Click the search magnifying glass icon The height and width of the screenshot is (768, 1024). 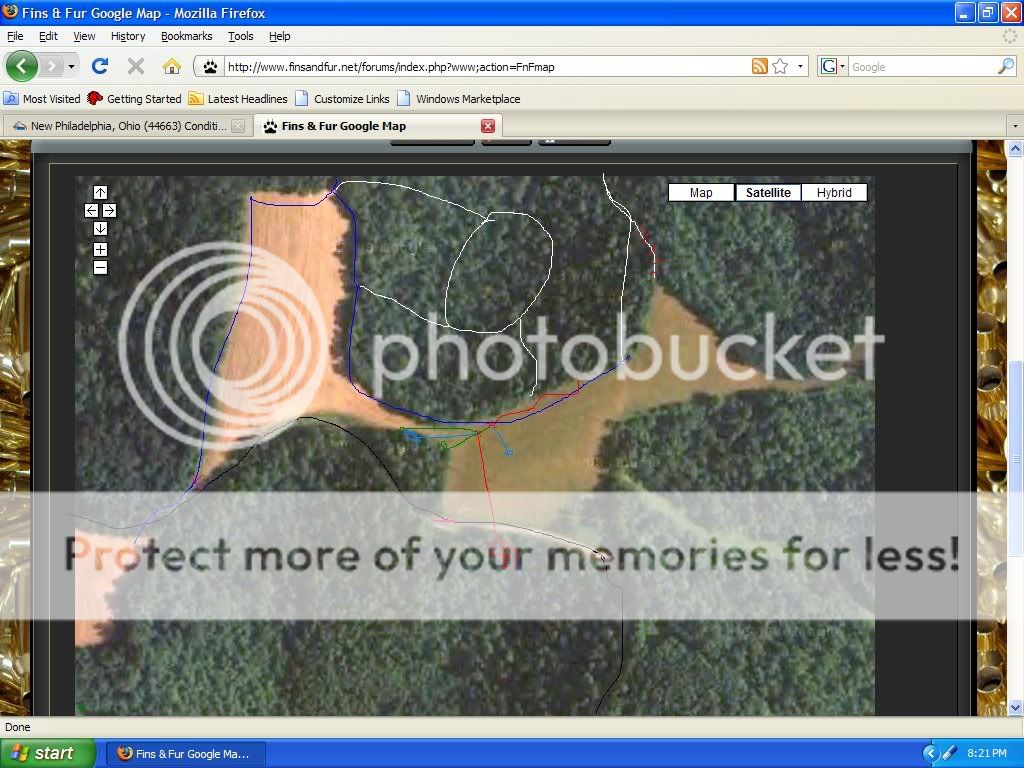(x=1006, y=66)
